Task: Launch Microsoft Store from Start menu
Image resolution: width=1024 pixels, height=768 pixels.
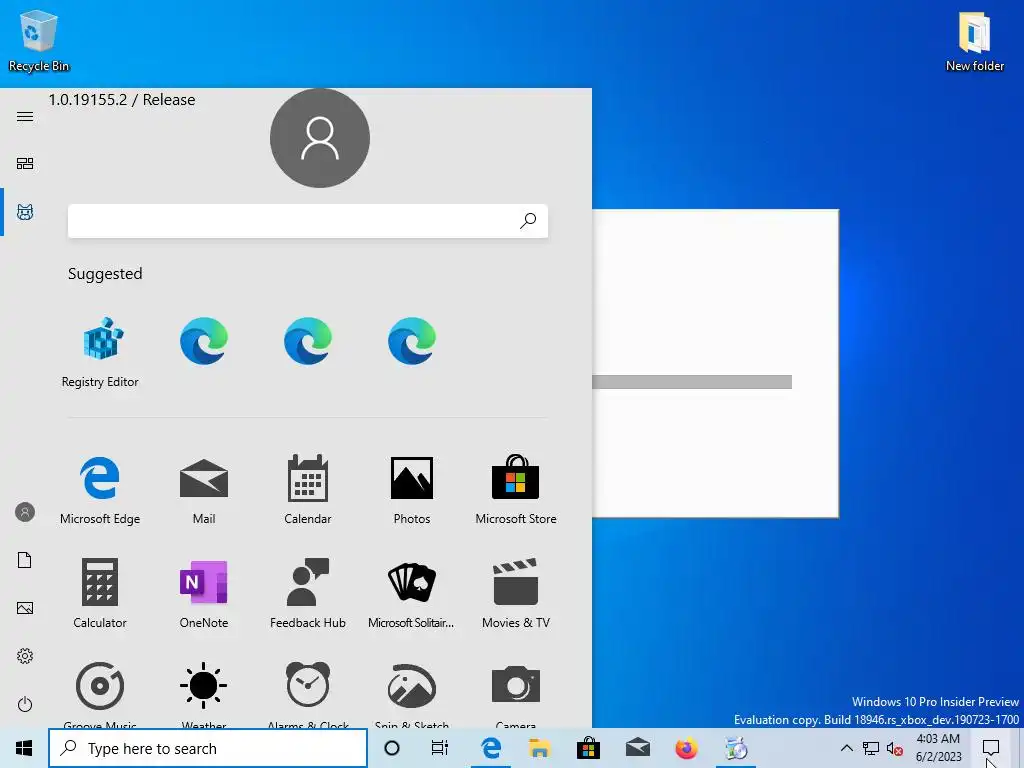Action: pyautogui.click(x=516, y=490)
